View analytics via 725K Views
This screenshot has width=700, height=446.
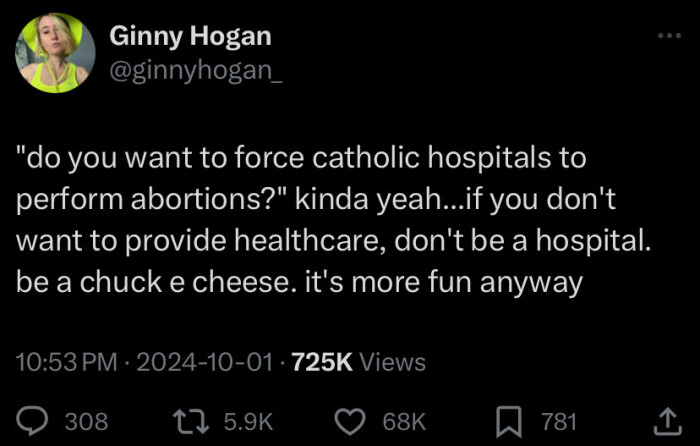[359, 362]
